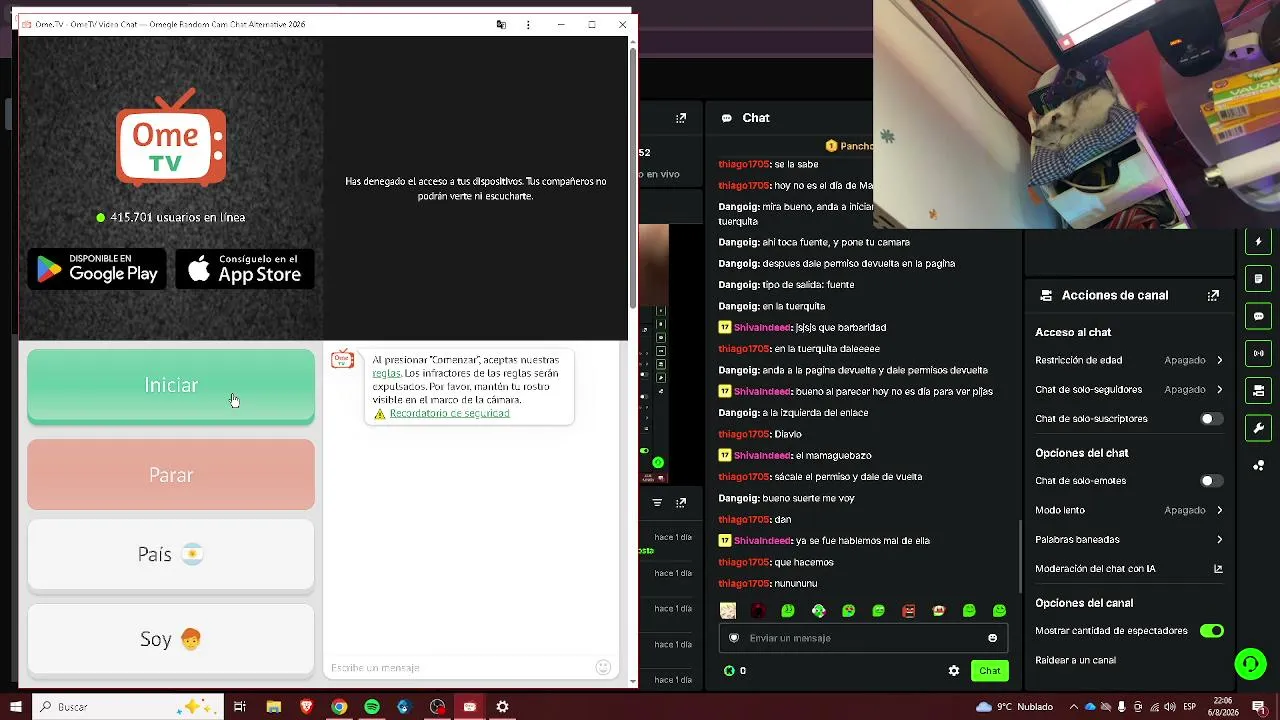Viewport: 1280px width, 720px height.
Task: Send message with green Chat button
Action: (990, 671)
